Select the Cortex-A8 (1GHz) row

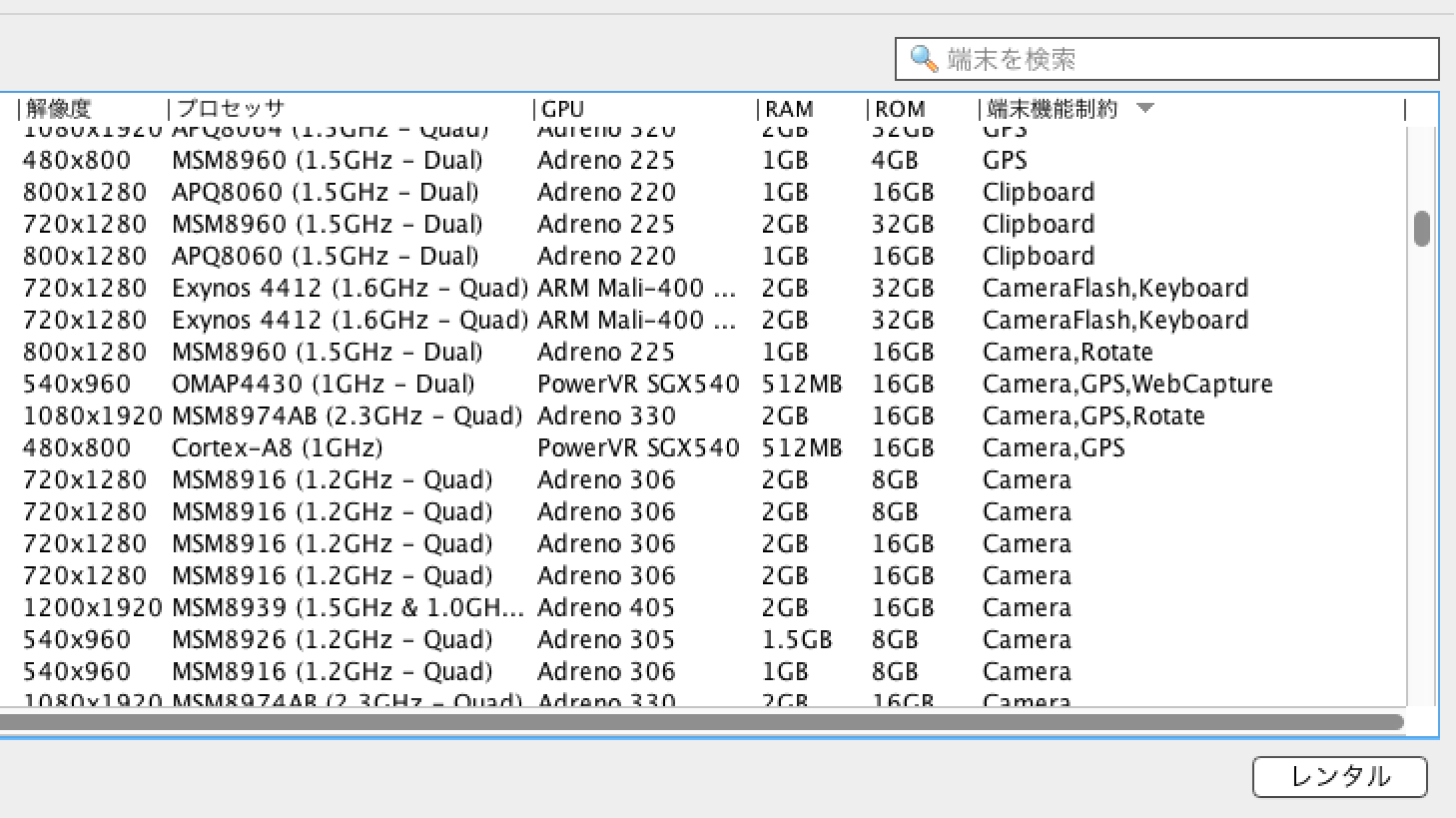point(703,447)
